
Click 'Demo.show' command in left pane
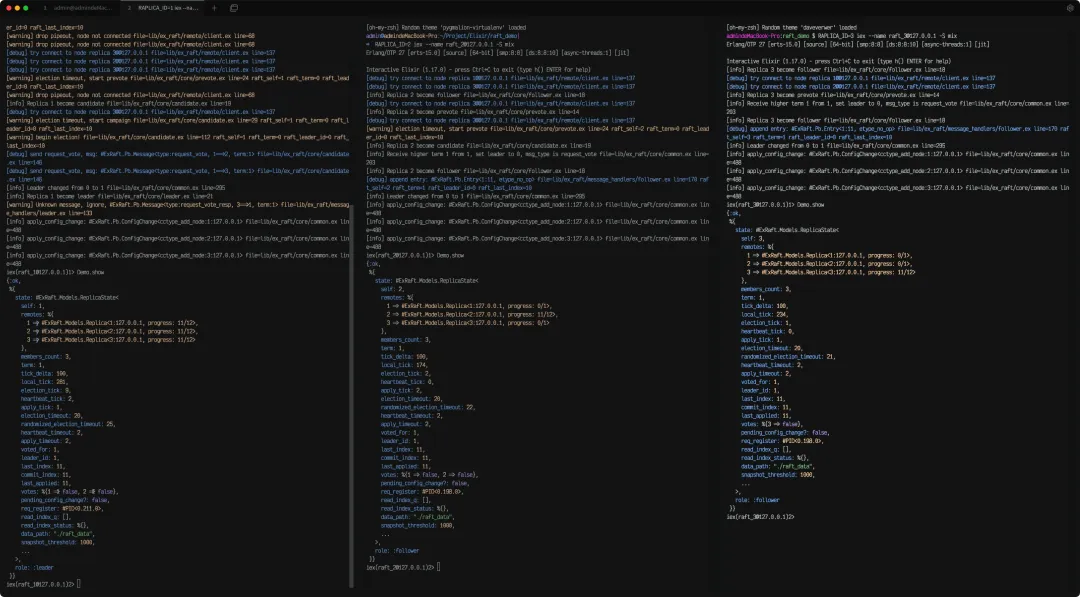pos(90,272)
